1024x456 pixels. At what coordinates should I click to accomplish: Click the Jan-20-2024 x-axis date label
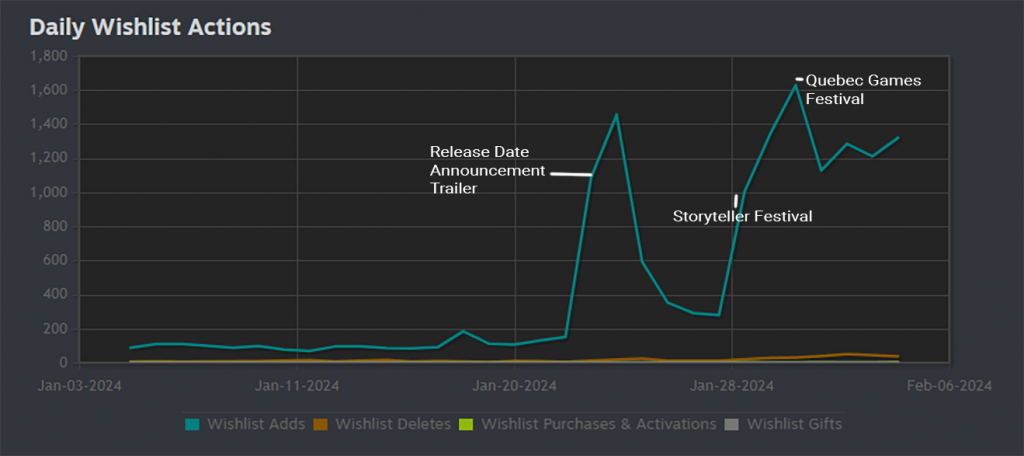coord(515,384)
